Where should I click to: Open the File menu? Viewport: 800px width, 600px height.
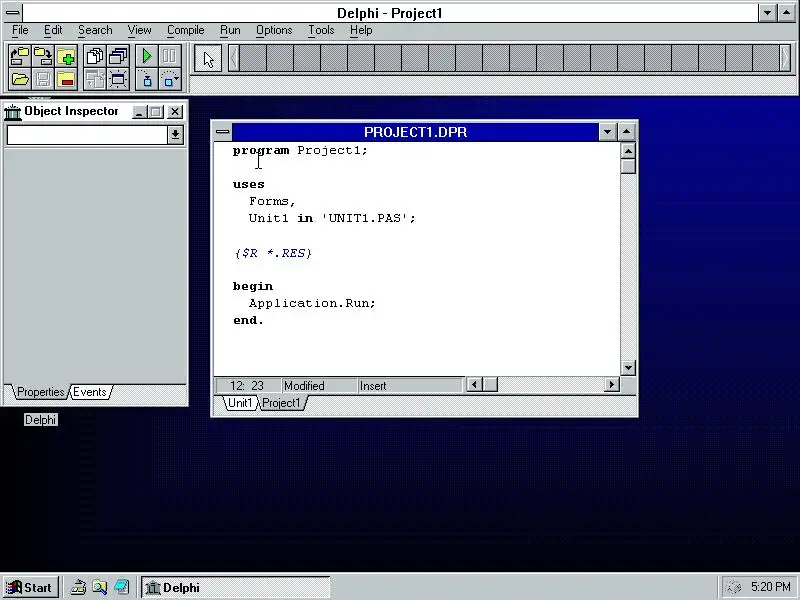tap(20, 30)
